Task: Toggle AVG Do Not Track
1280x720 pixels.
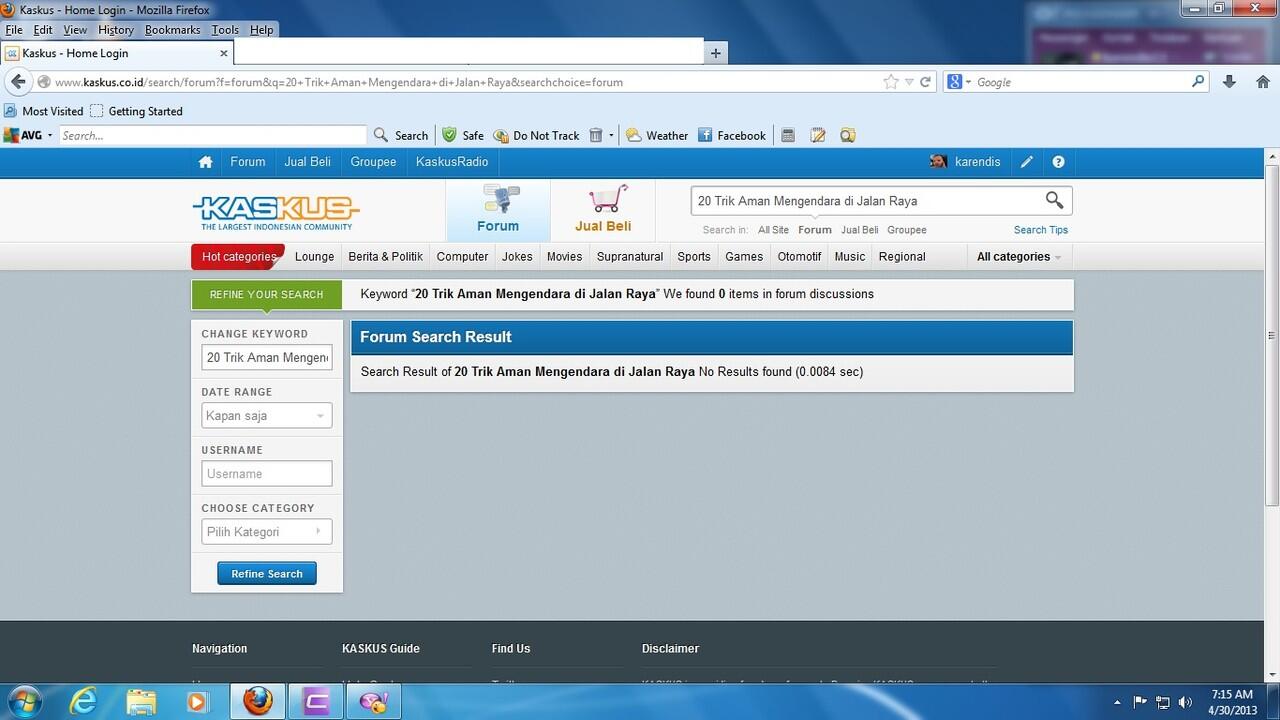Action: [536, 135]
